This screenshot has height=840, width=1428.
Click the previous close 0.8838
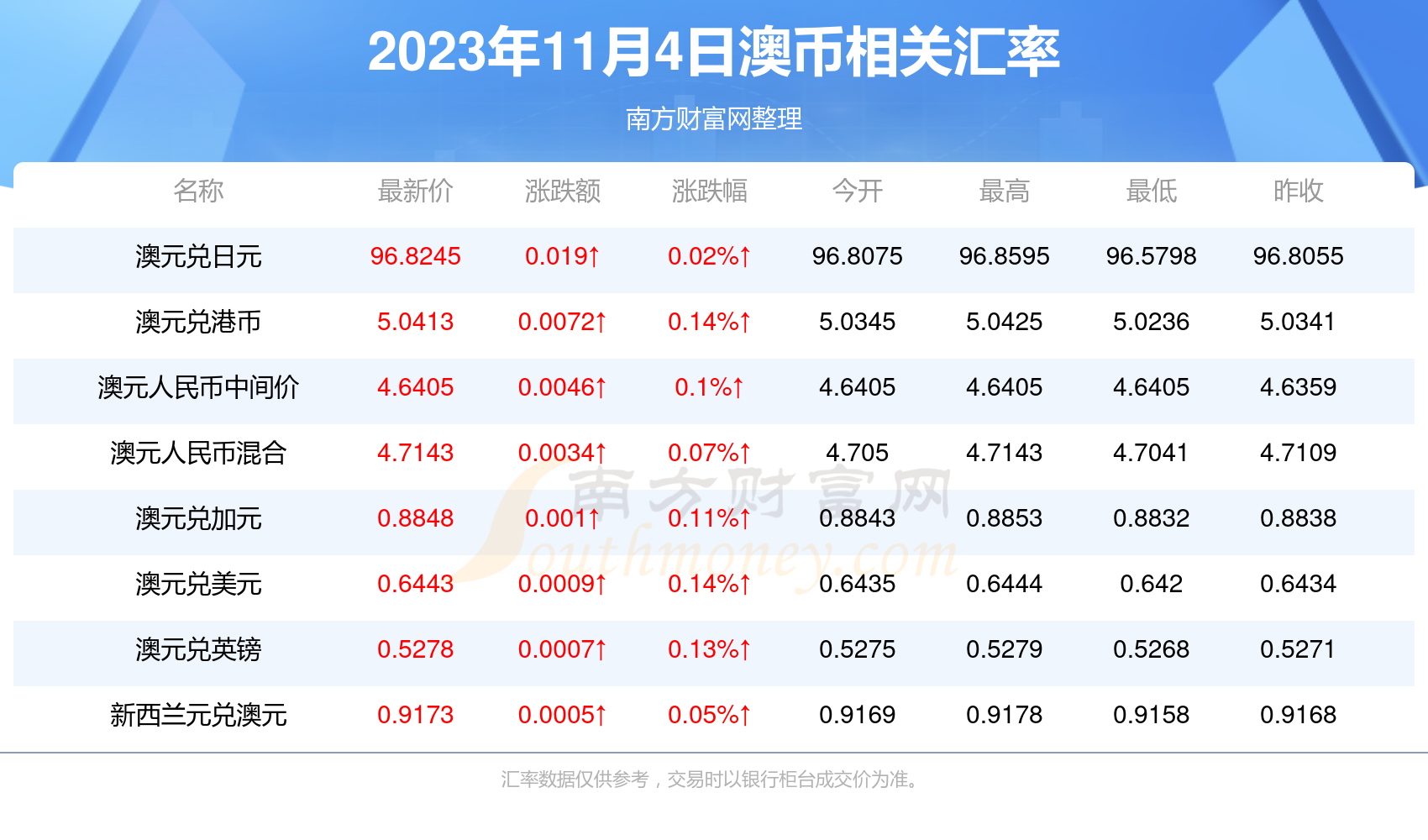(x=1298, y=518)
